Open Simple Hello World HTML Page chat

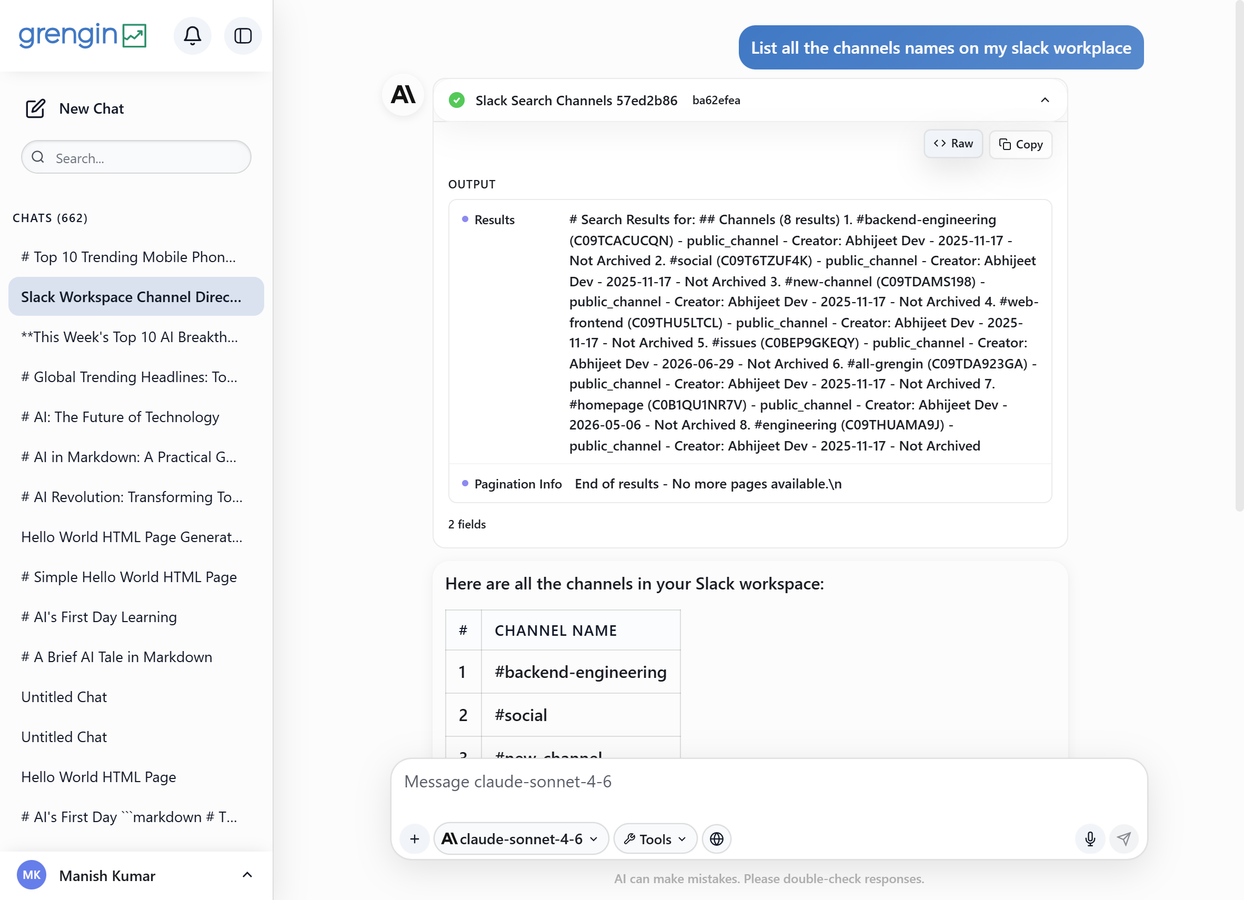136,577
